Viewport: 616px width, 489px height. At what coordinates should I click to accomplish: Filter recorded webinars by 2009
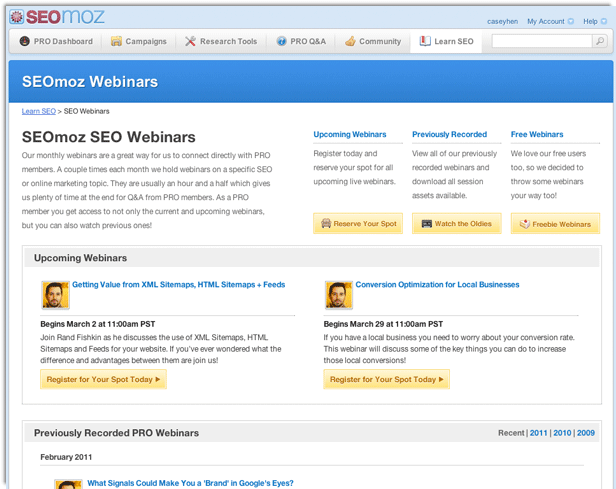[x=586, y=433]
